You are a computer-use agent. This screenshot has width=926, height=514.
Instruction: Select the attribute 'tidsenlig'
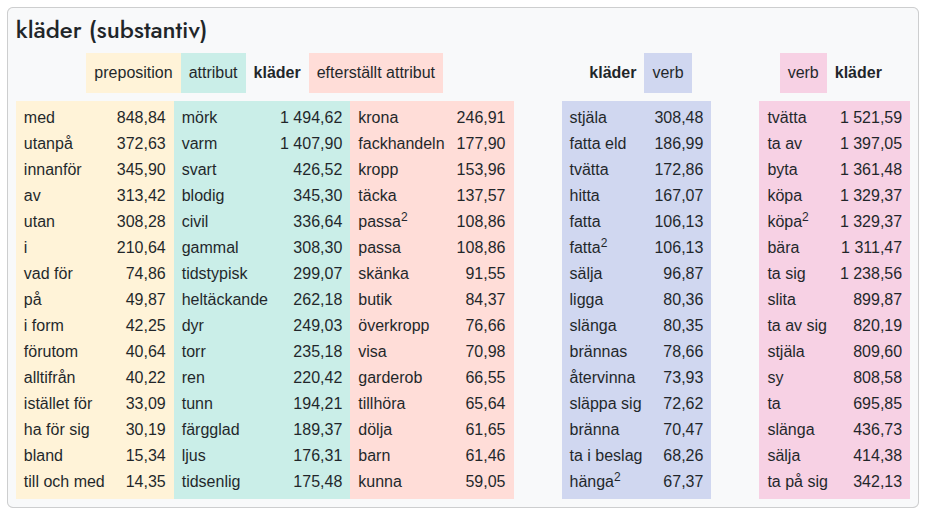[211, 482]
